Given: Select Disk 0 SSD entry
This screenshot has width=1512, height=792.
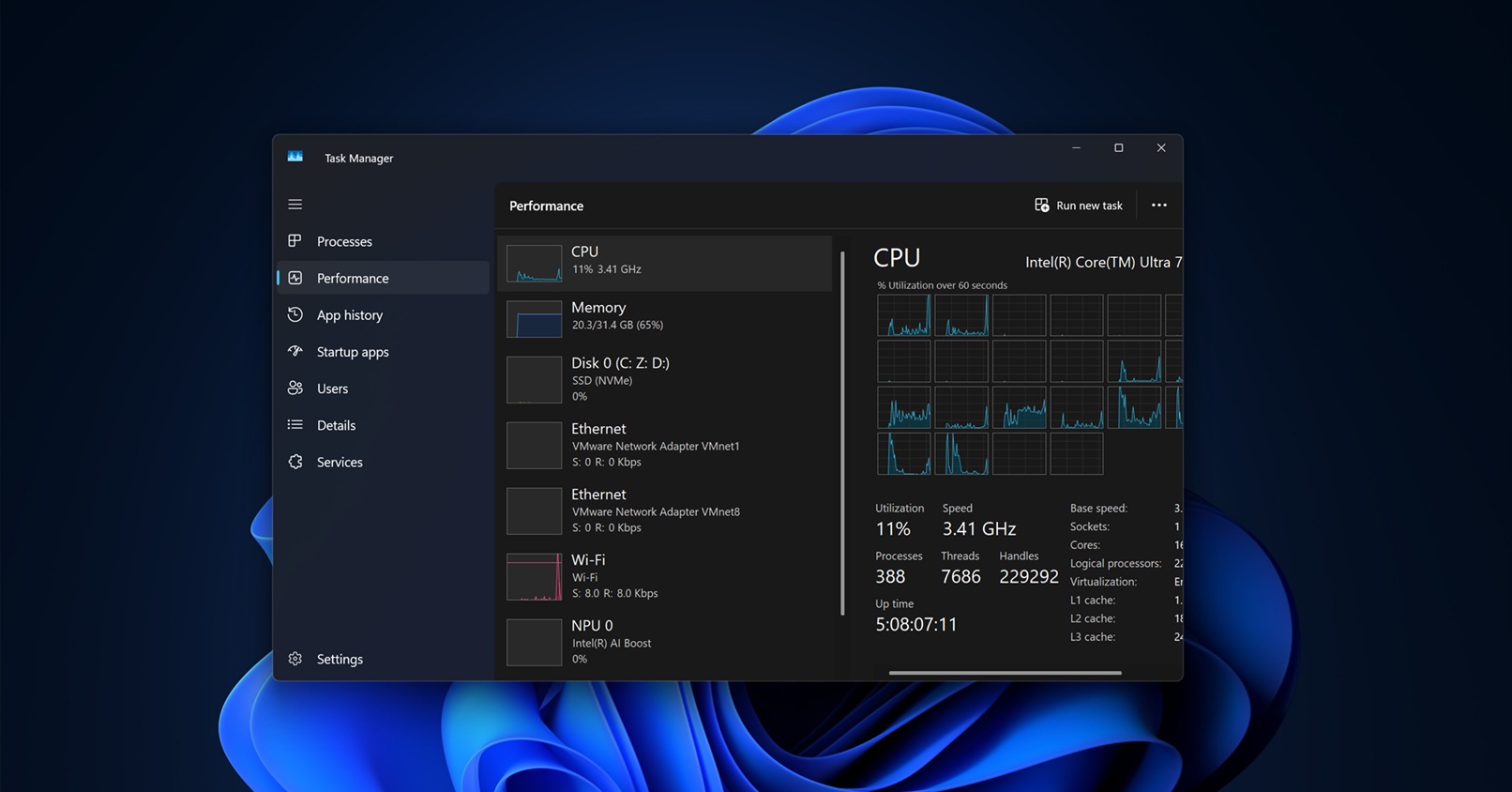Looking at the screenshot, I should (x=664, y=379).
